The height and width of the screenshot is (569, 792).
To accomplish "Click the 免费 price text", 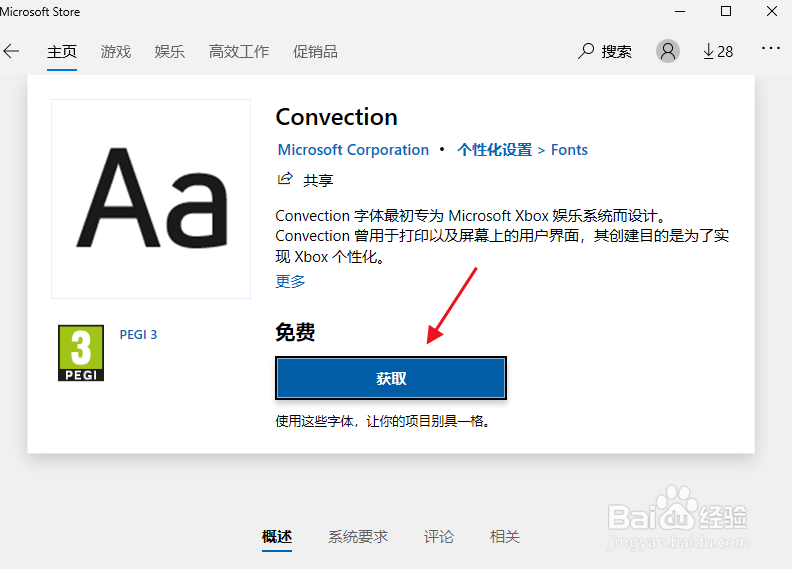I will click(x=295, y=332).
